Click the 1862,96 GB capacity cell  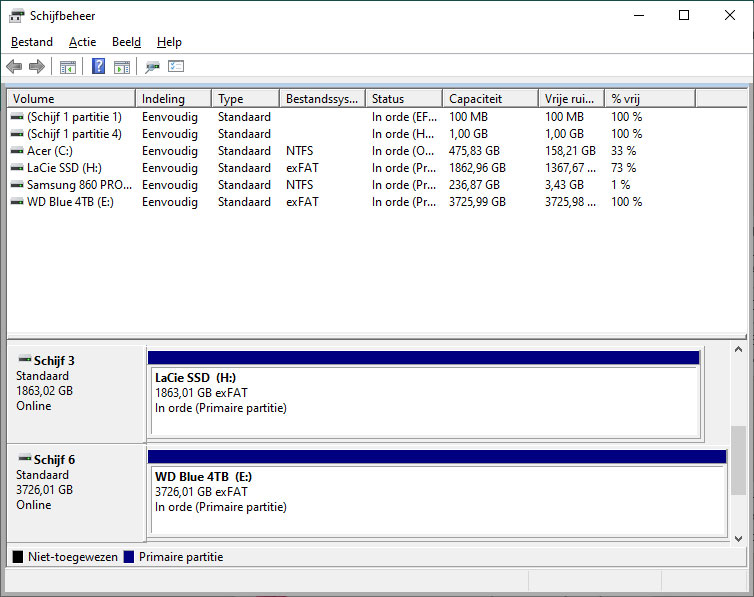click(x=478, y=168)
